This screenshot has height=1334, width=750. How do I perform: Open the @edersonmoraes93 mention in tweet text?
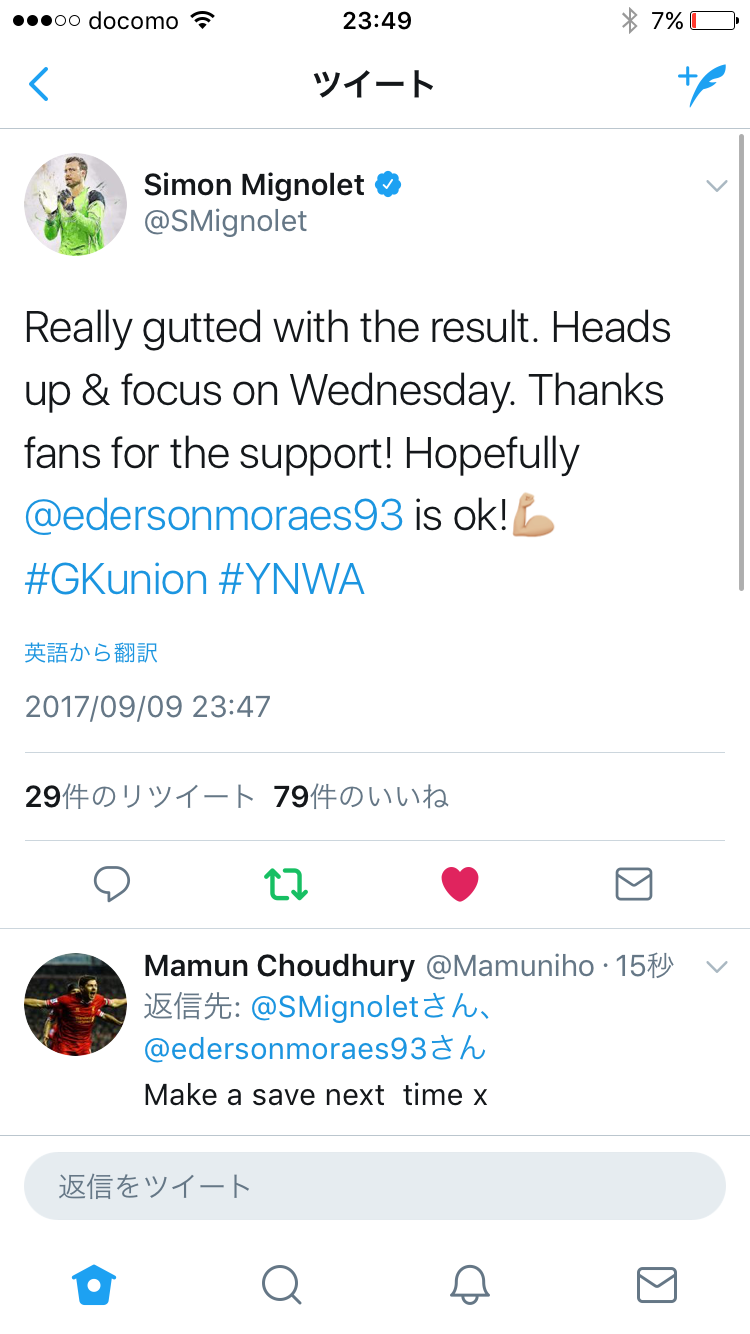[x=213, y=516]
